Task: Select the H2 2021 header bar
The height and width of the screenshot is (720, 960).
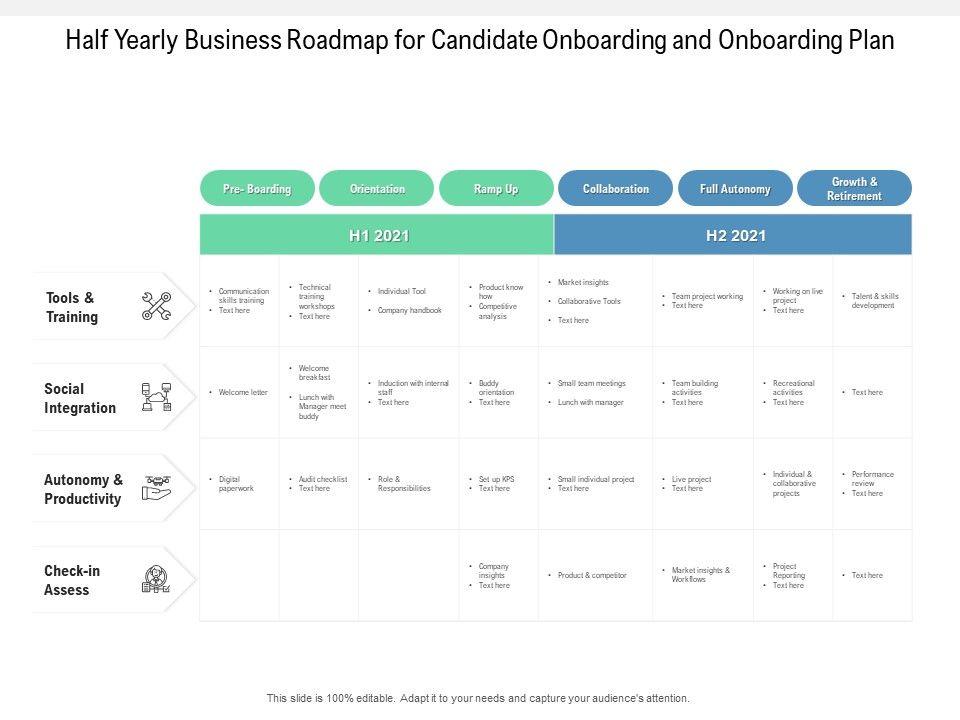Action: coord(735,236)
